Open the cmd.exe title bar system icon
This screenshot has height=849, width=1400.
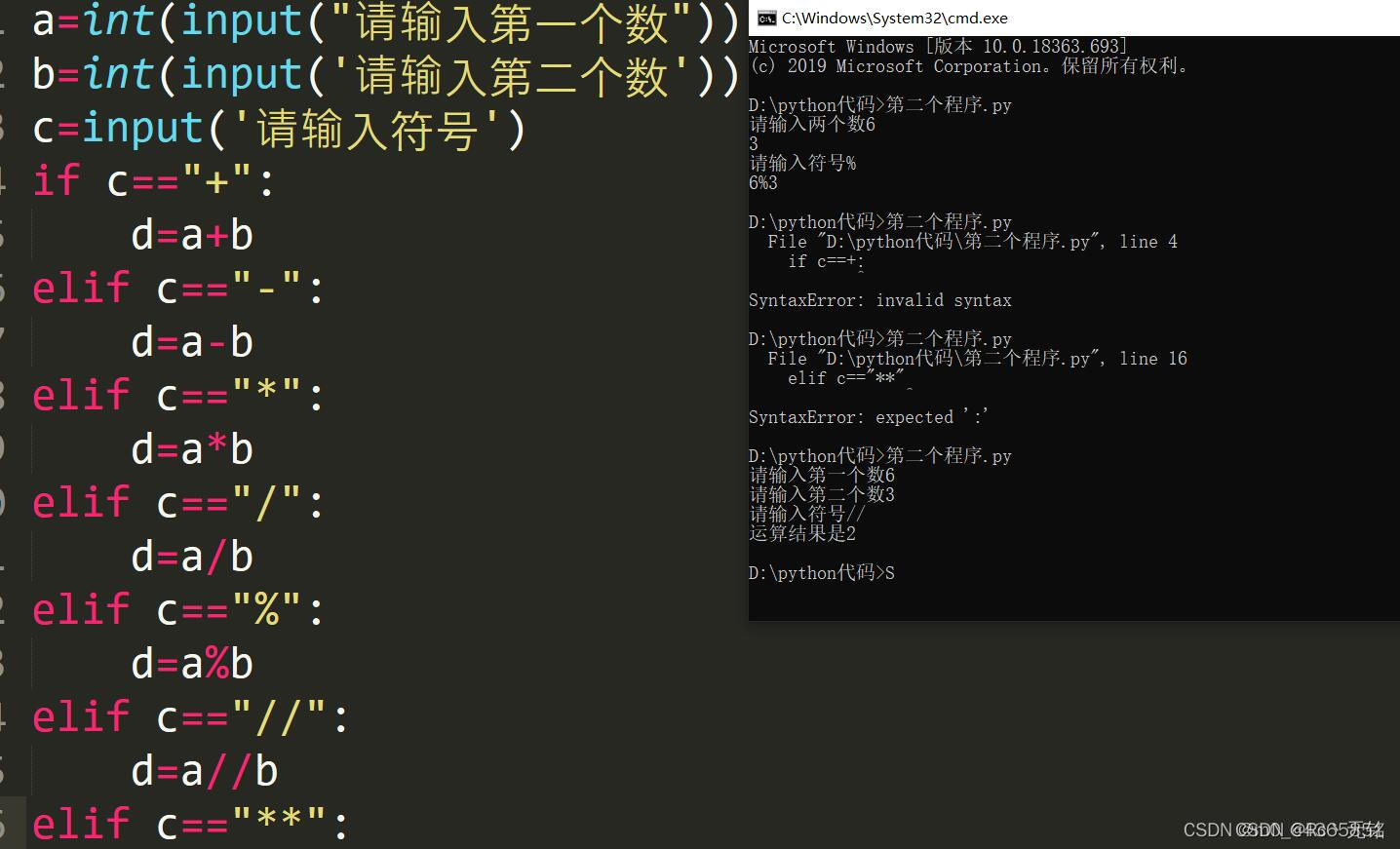(766, 18)
